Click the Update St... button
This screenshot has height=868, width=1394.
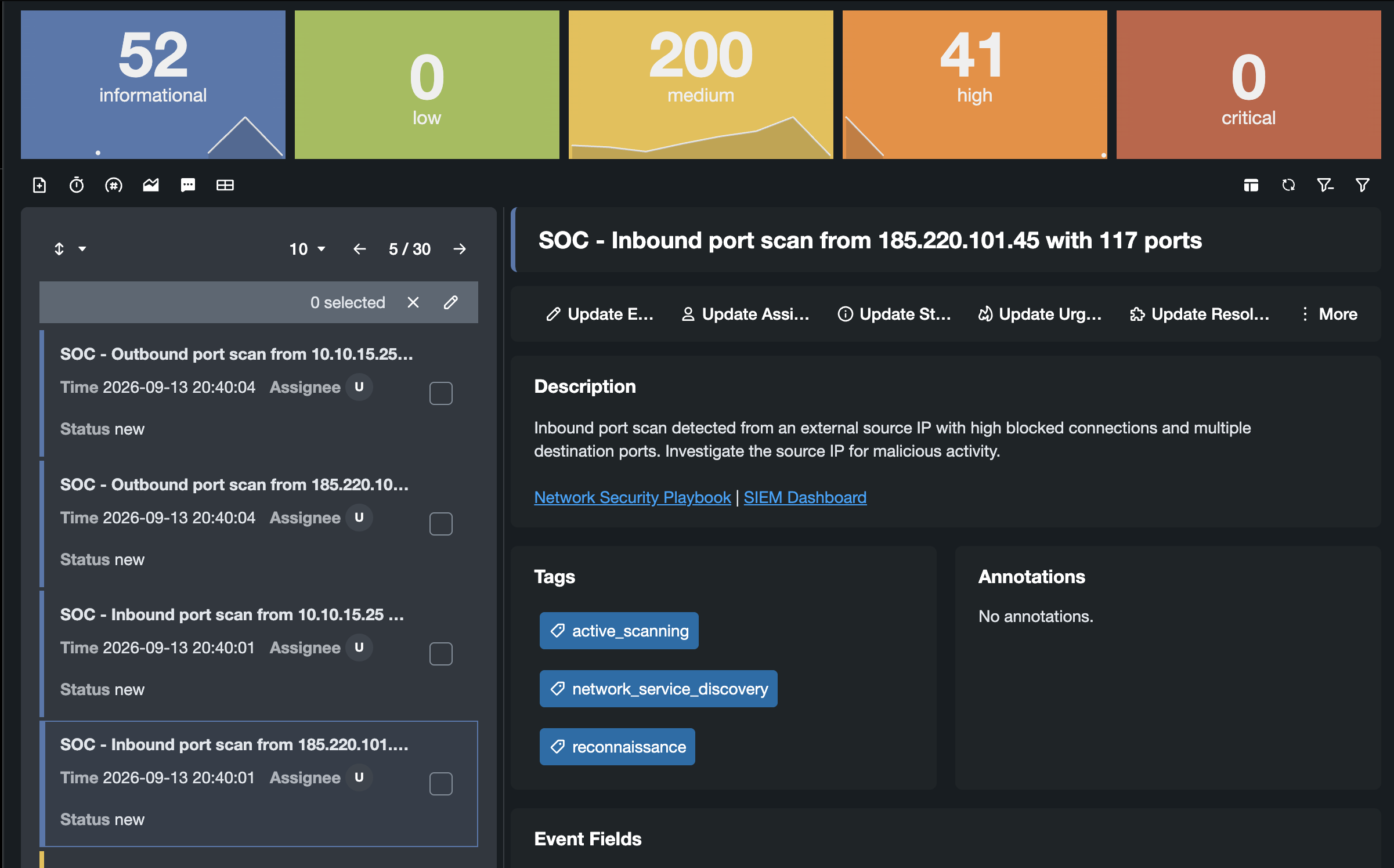tap(894, 314)
